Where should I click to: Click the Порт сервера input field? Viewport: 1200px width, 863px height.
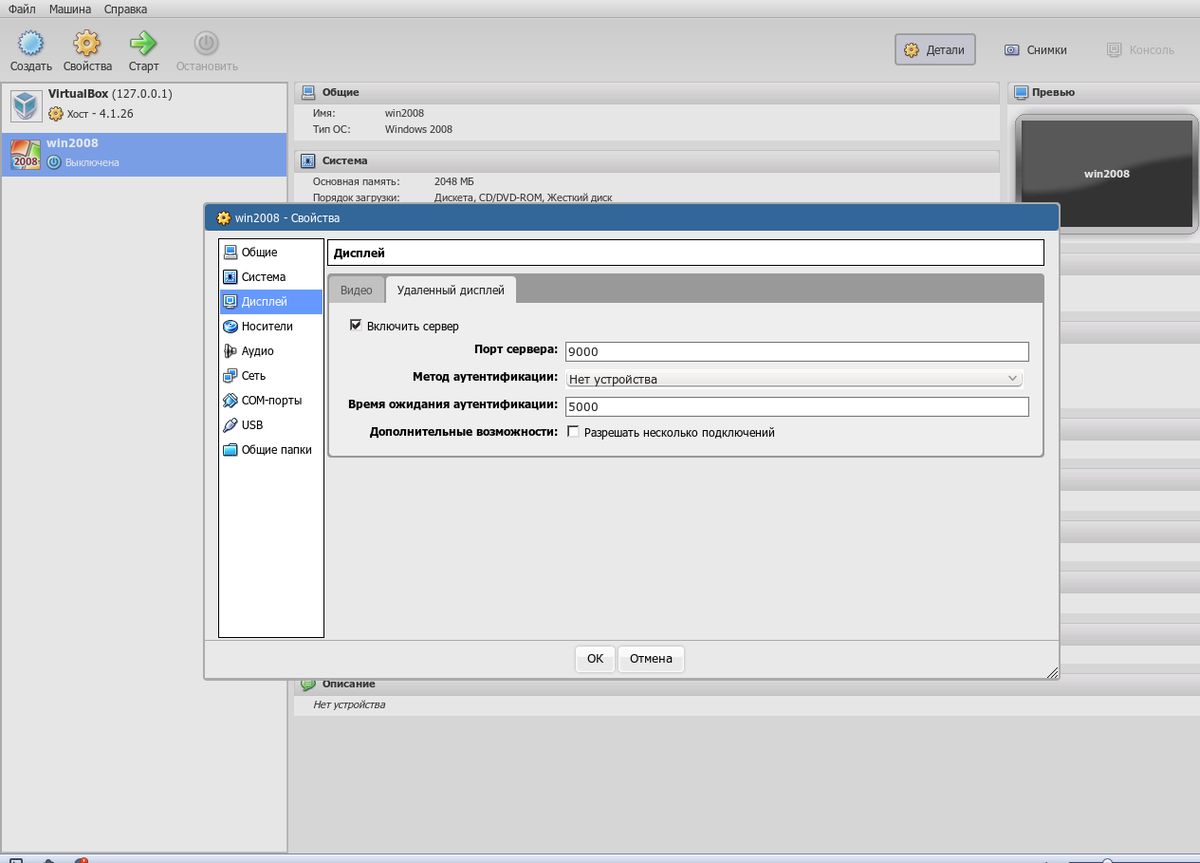797,351
